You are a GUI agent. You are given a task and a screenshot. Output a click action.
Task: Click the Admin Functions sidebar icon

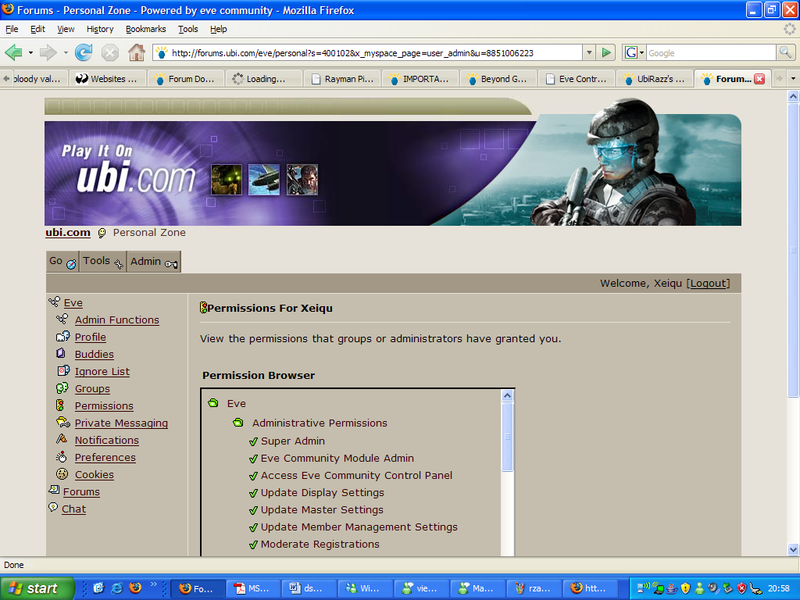pos(62,319)
